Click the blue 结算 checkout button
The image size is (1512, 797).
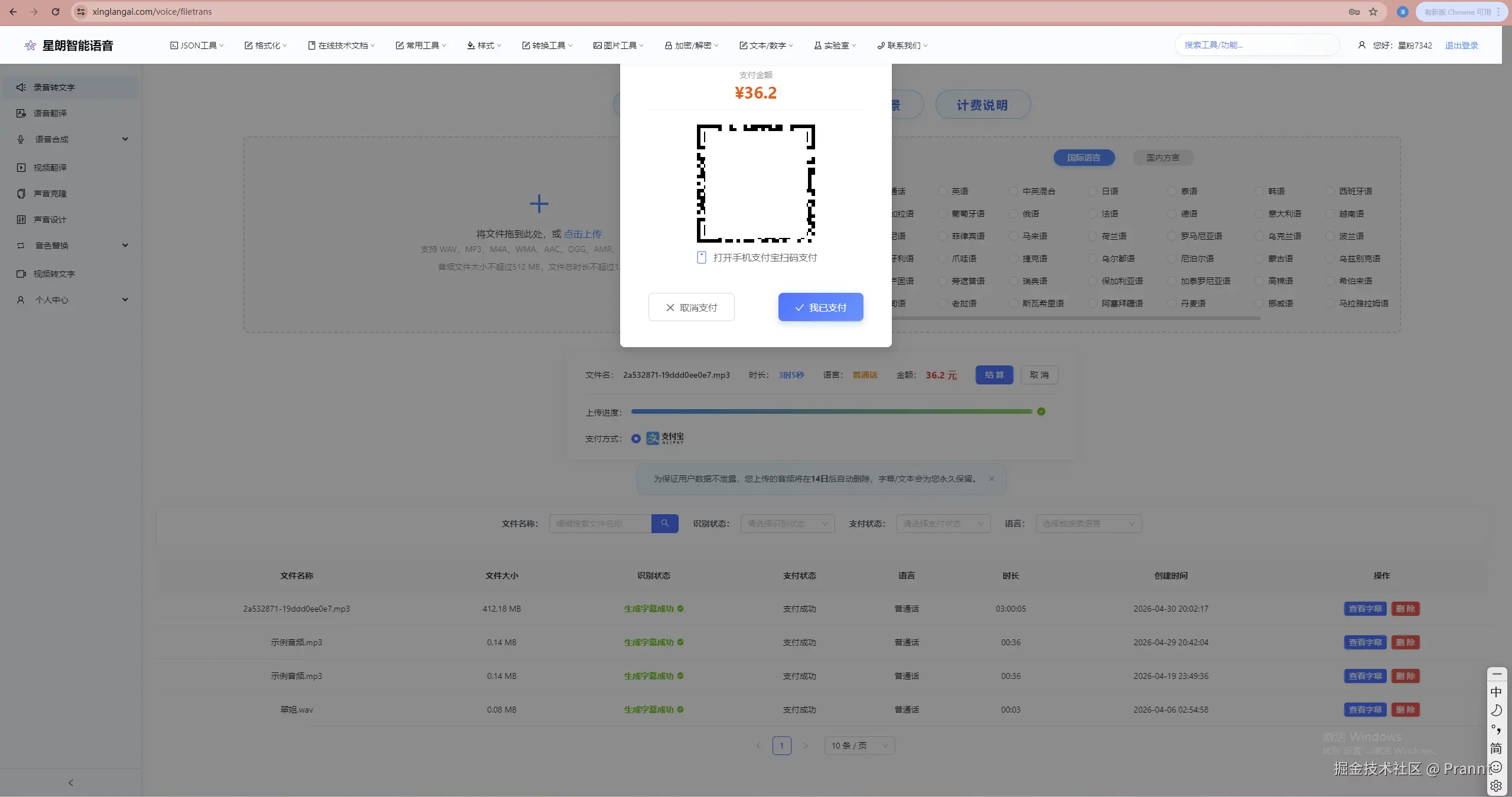[x=995, y=375]
